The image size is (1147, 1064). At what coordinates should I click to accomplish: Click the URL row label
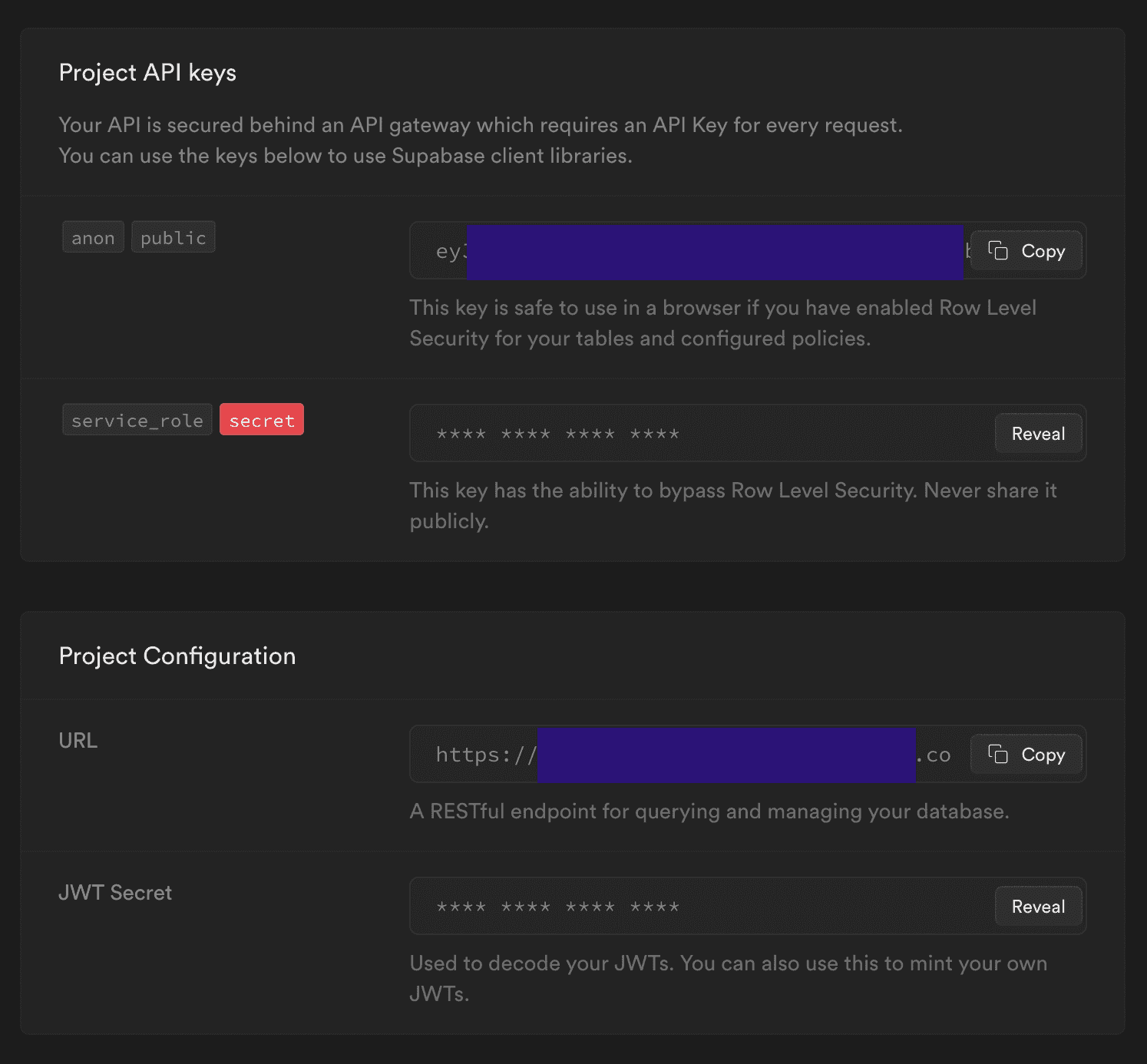78,741
